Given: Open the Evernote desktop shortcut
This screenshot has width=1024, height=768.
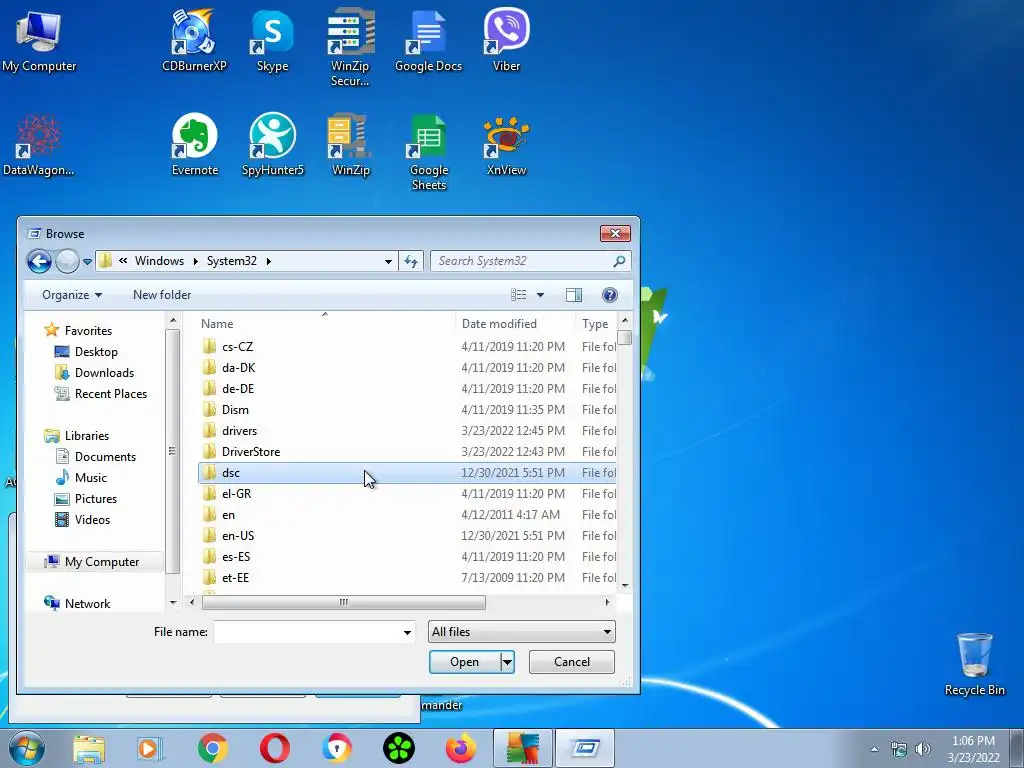Looking at the screenshot, I should [195, 144].
